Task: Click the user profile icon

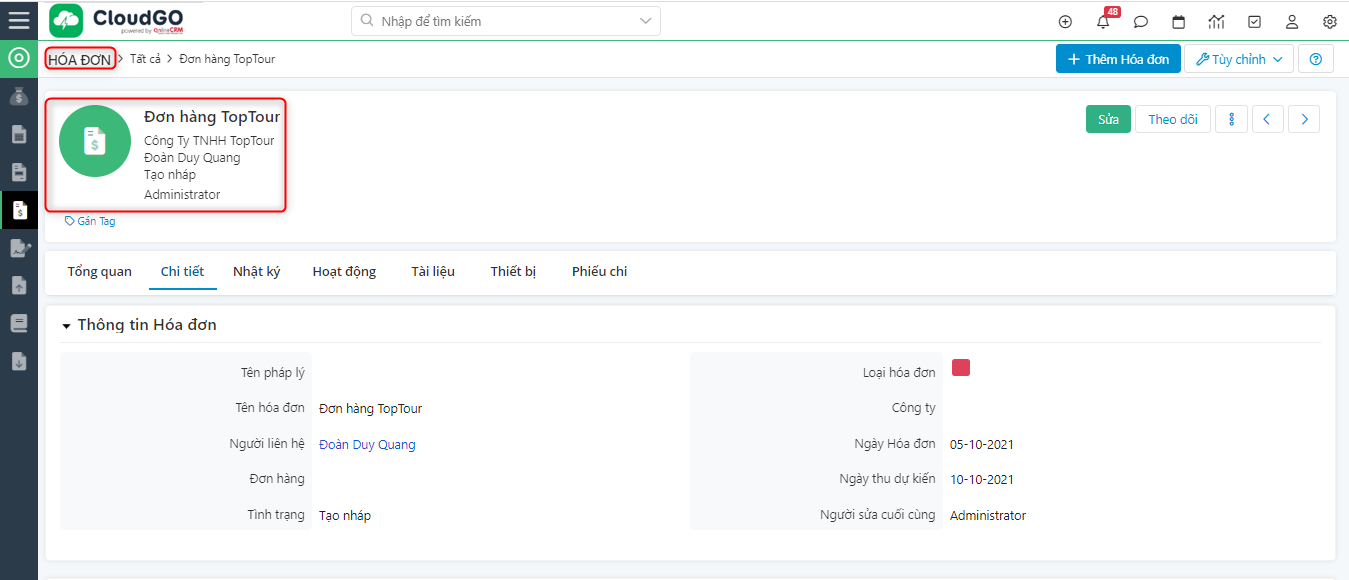Action: point(1291,22)
